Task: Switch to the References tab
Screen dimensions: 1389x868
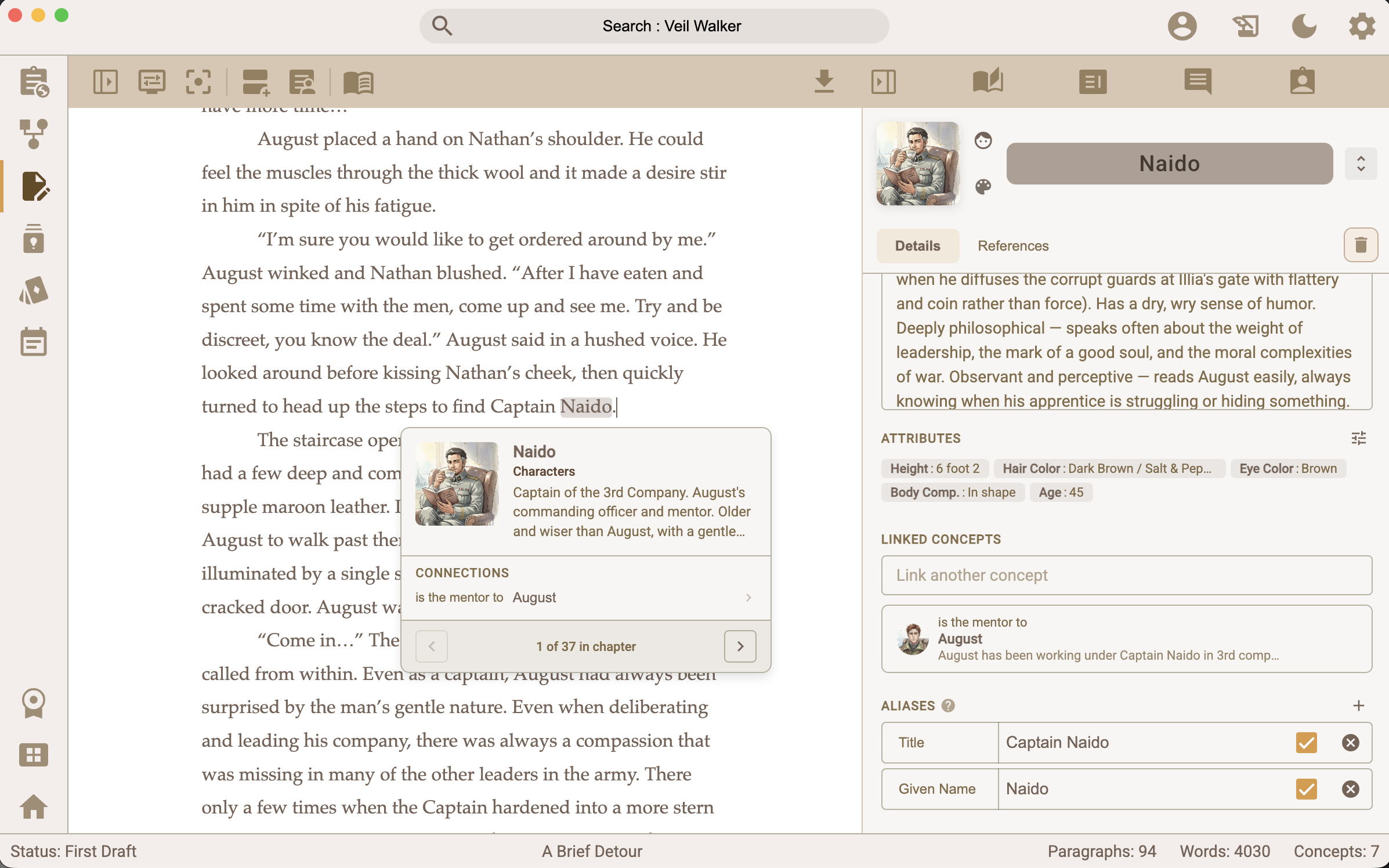Action: click(1012, 245)
